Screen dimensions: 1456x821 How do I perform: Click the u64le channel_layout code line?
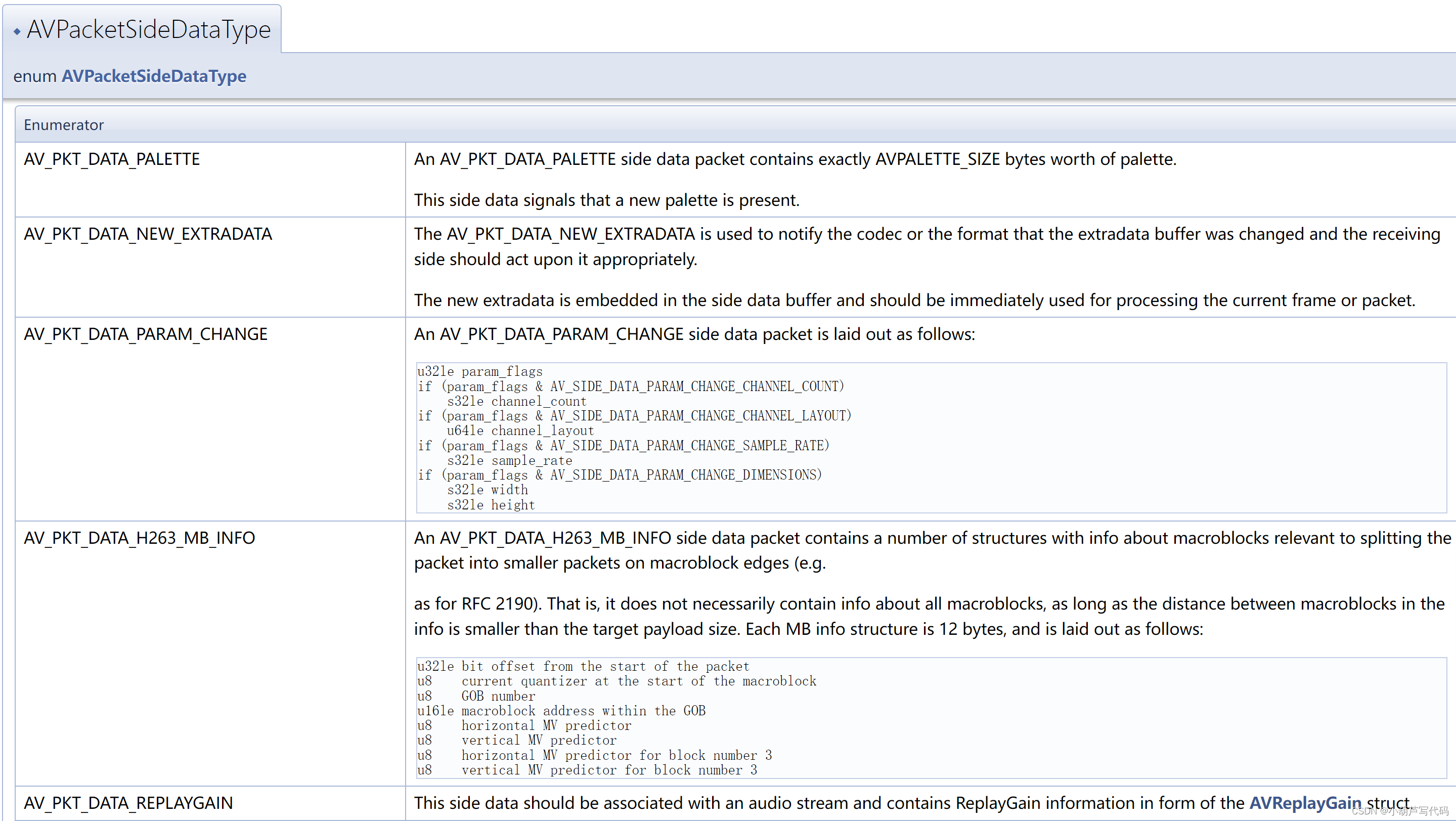(520, 430)
